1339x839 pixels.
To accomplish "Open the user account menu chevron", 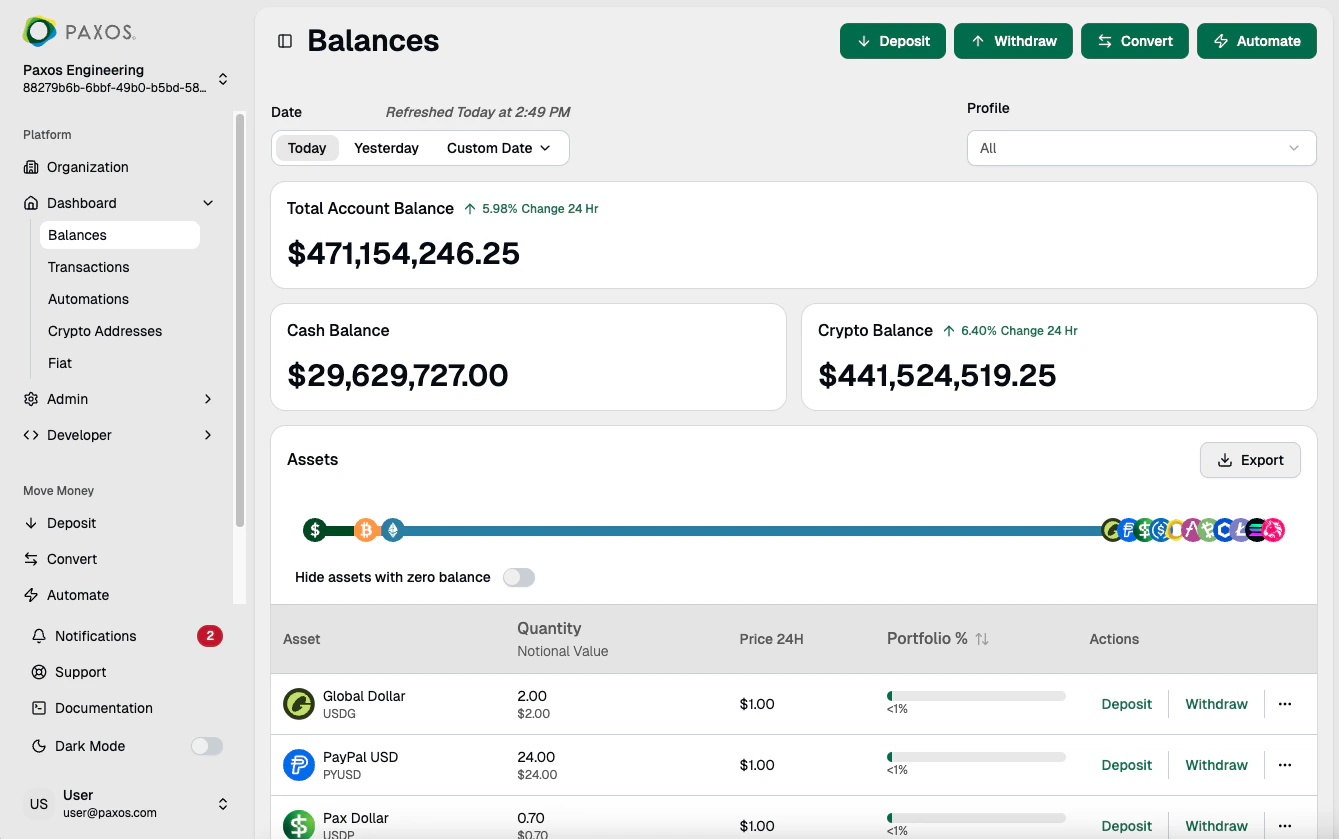I will click(x=222, y=804).
